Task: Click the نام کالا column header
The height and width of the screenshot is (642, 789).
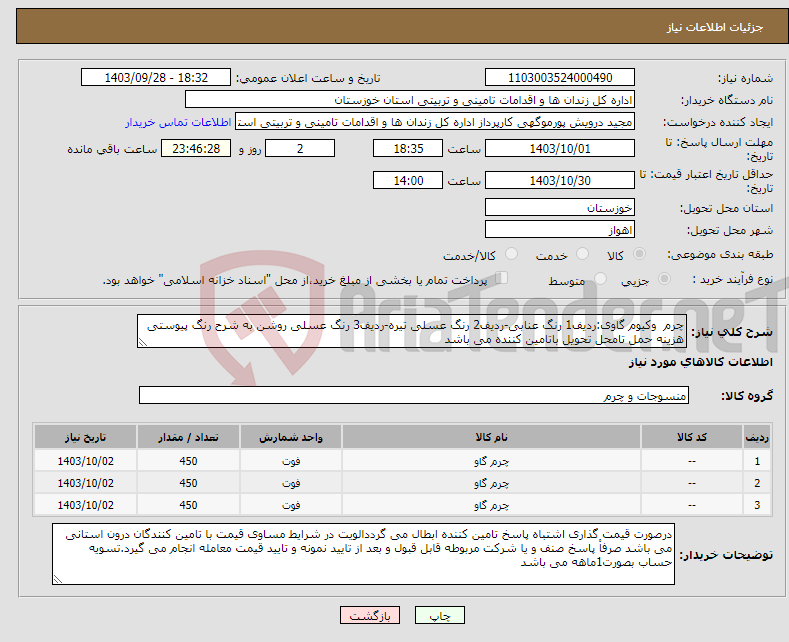Action: [x=491, y=437]
